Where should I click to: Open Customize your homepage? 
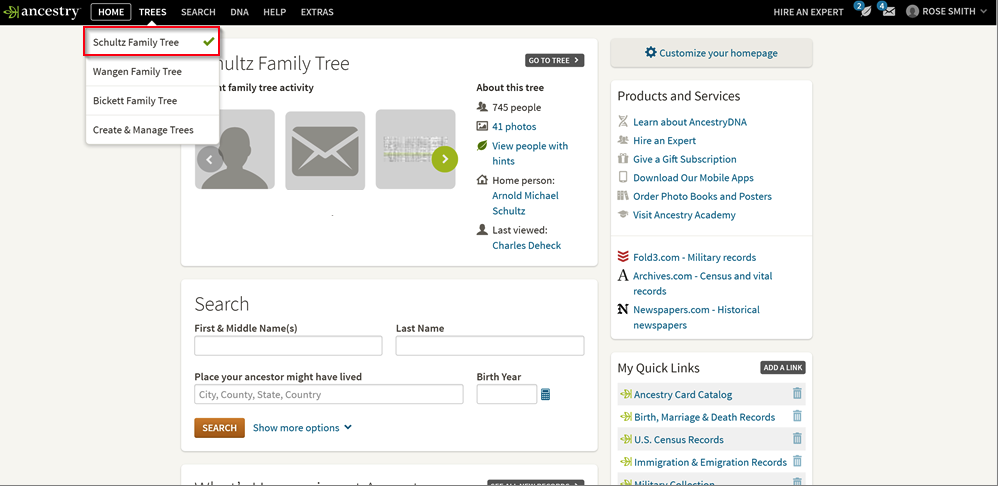tap(711, 53)
